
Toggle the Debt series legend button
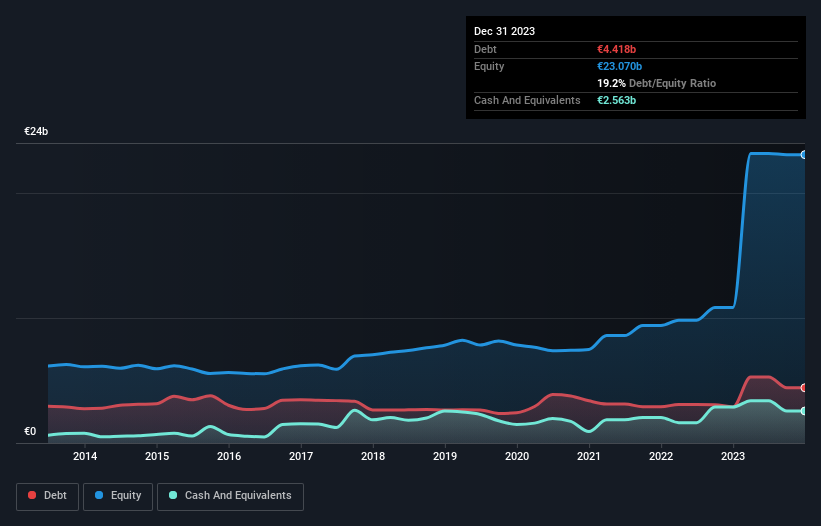click(x=47, y=496)
